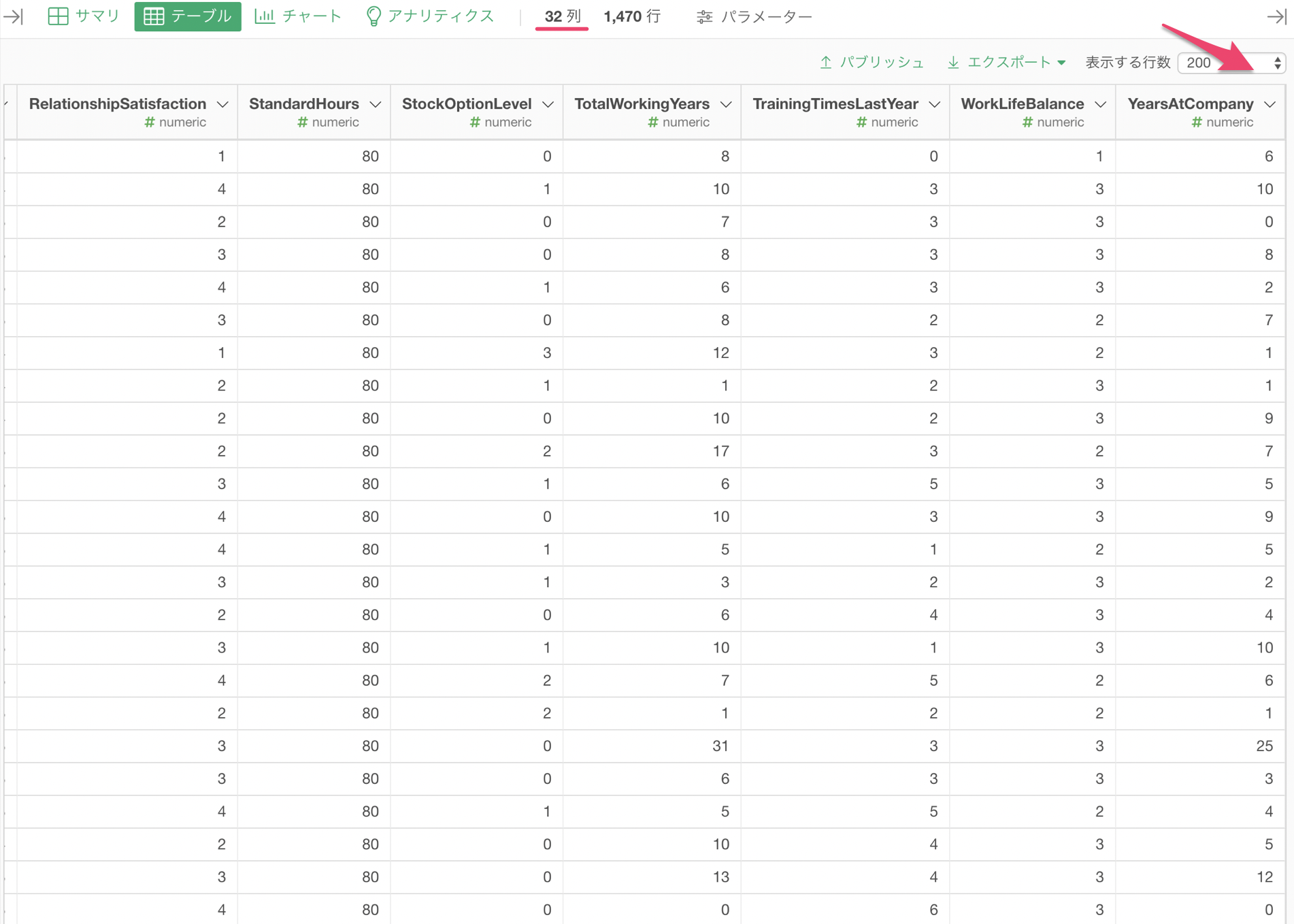Click numeric type icon under TotalWorkingYears

coord(653,122)
